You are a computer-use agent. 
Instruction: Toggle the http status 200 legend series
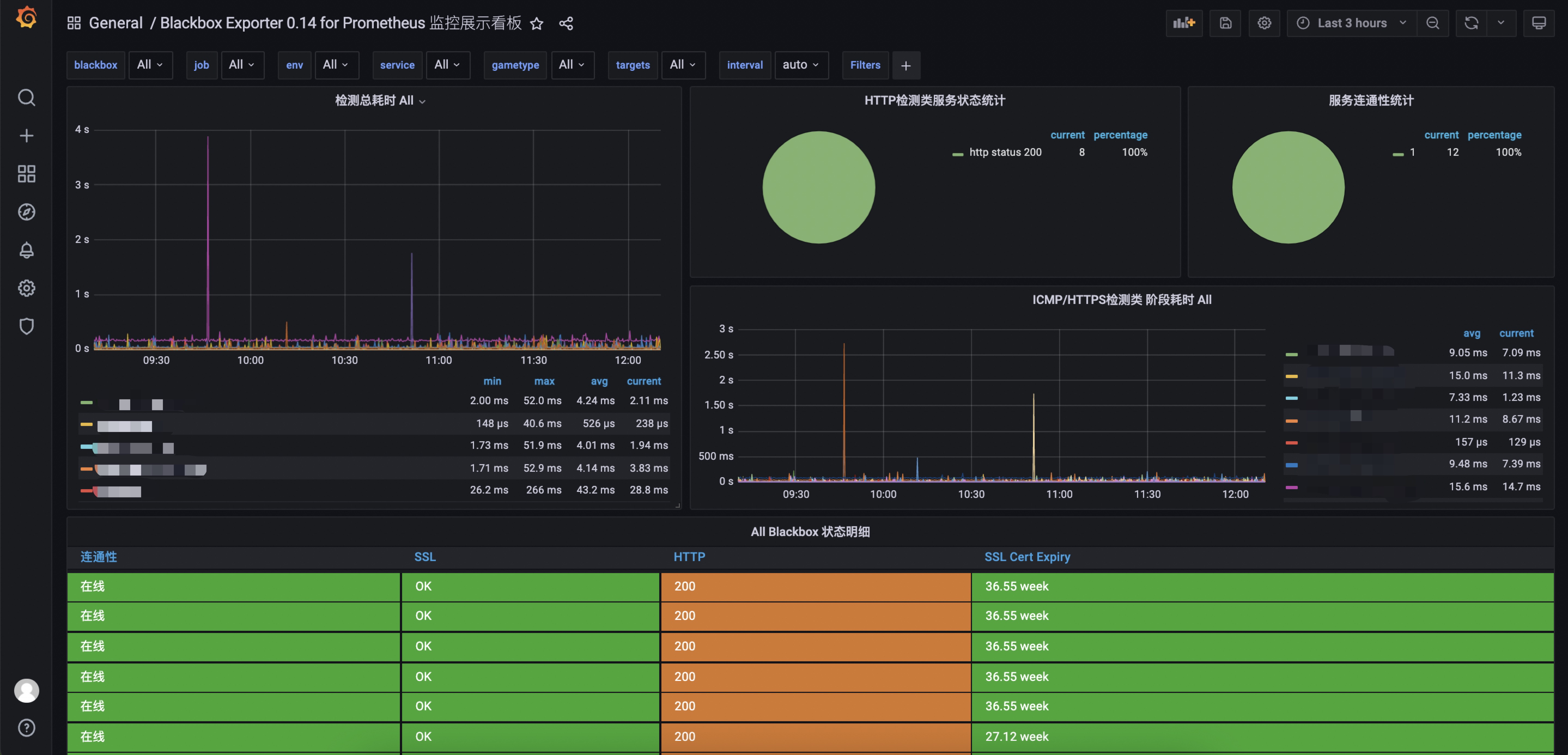pyautogui.click(x=1005, y=152)
